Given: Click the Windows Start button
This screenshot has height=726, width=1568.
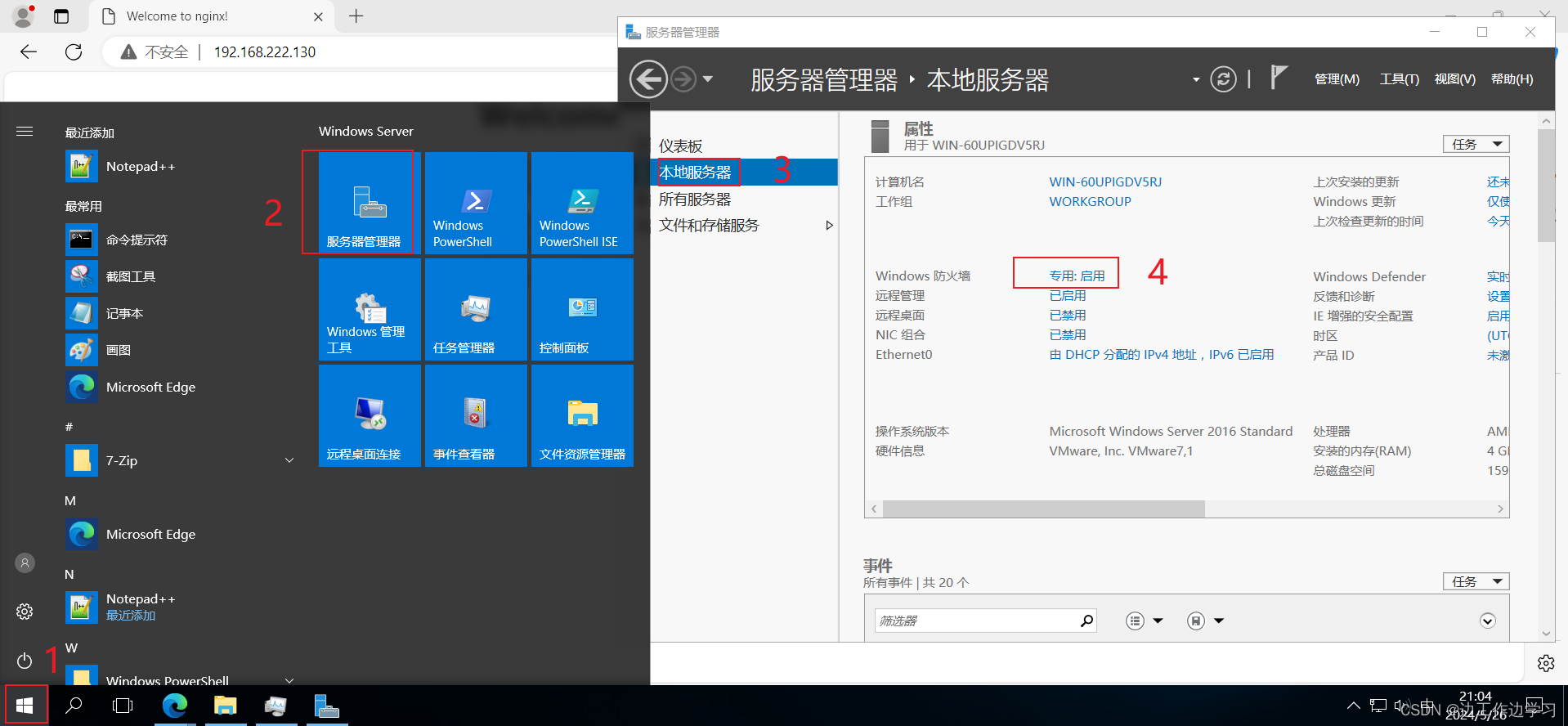Looking at the screenshot, I should (x=25, y=705).
